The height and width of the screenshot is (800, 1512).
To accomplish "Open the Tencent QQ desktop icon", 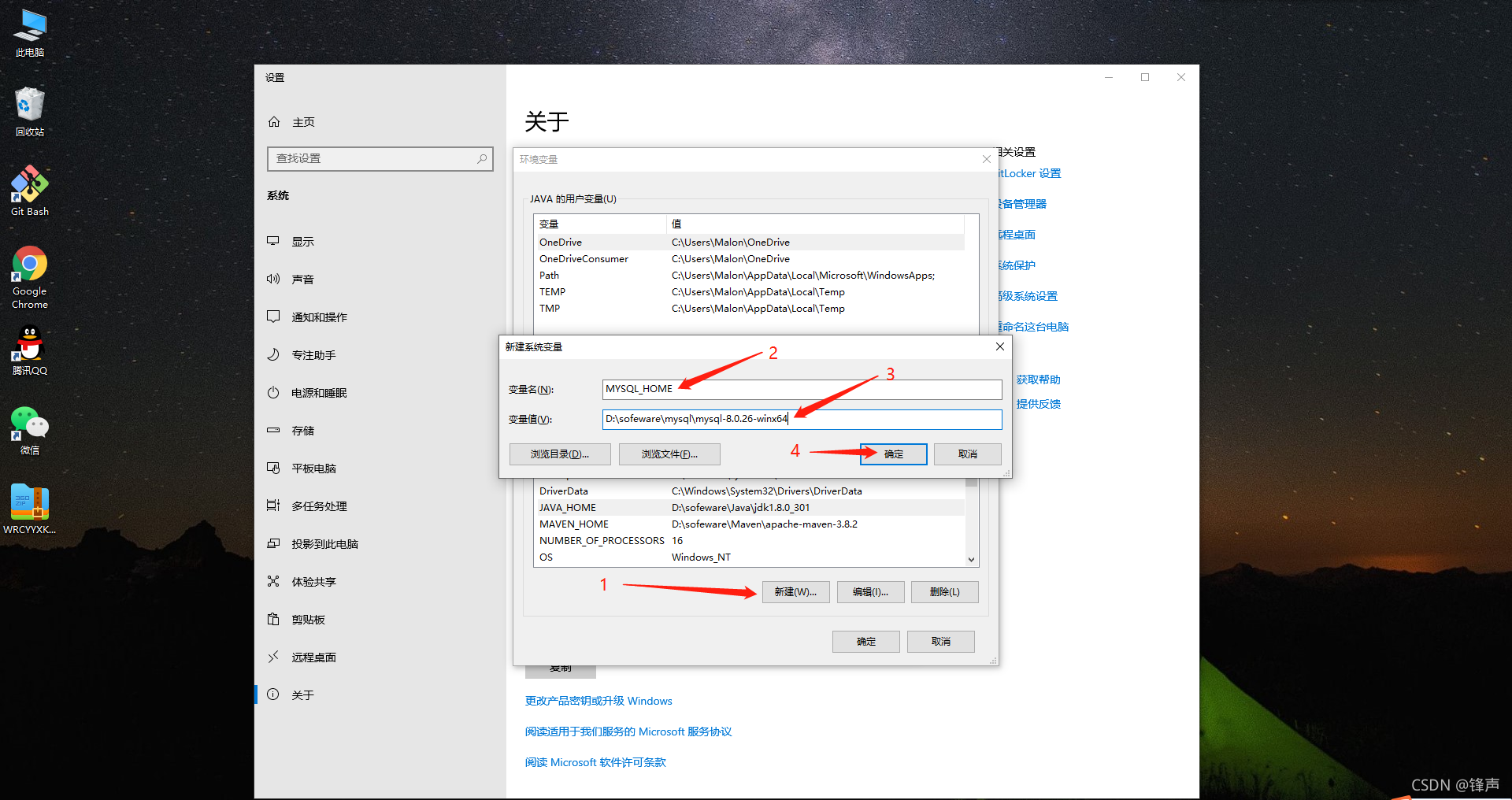I will click(x=30, y=351).
